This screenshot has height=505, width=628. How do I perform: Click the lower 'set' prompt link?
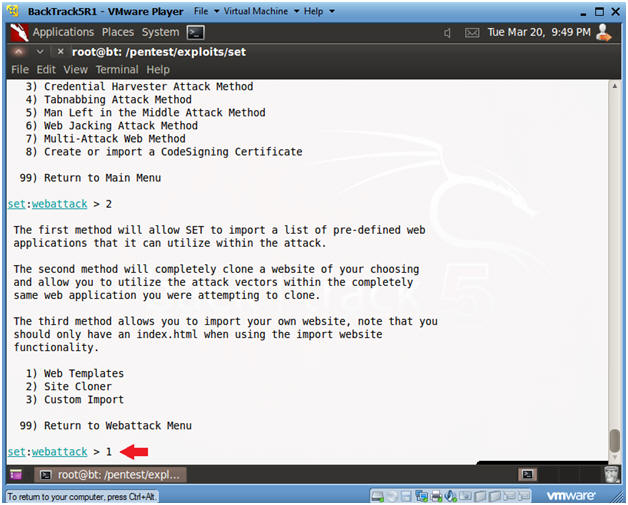click(16, 452)
